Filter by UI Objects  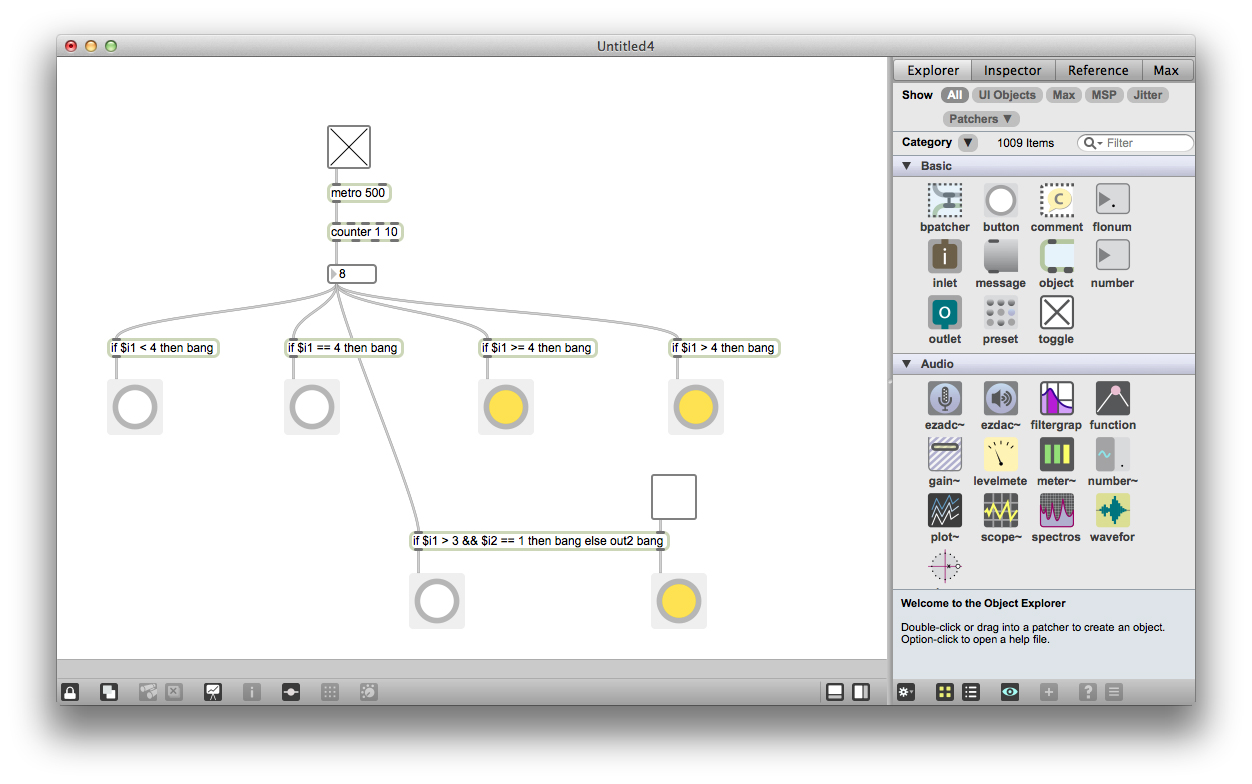coord(1007,95)
